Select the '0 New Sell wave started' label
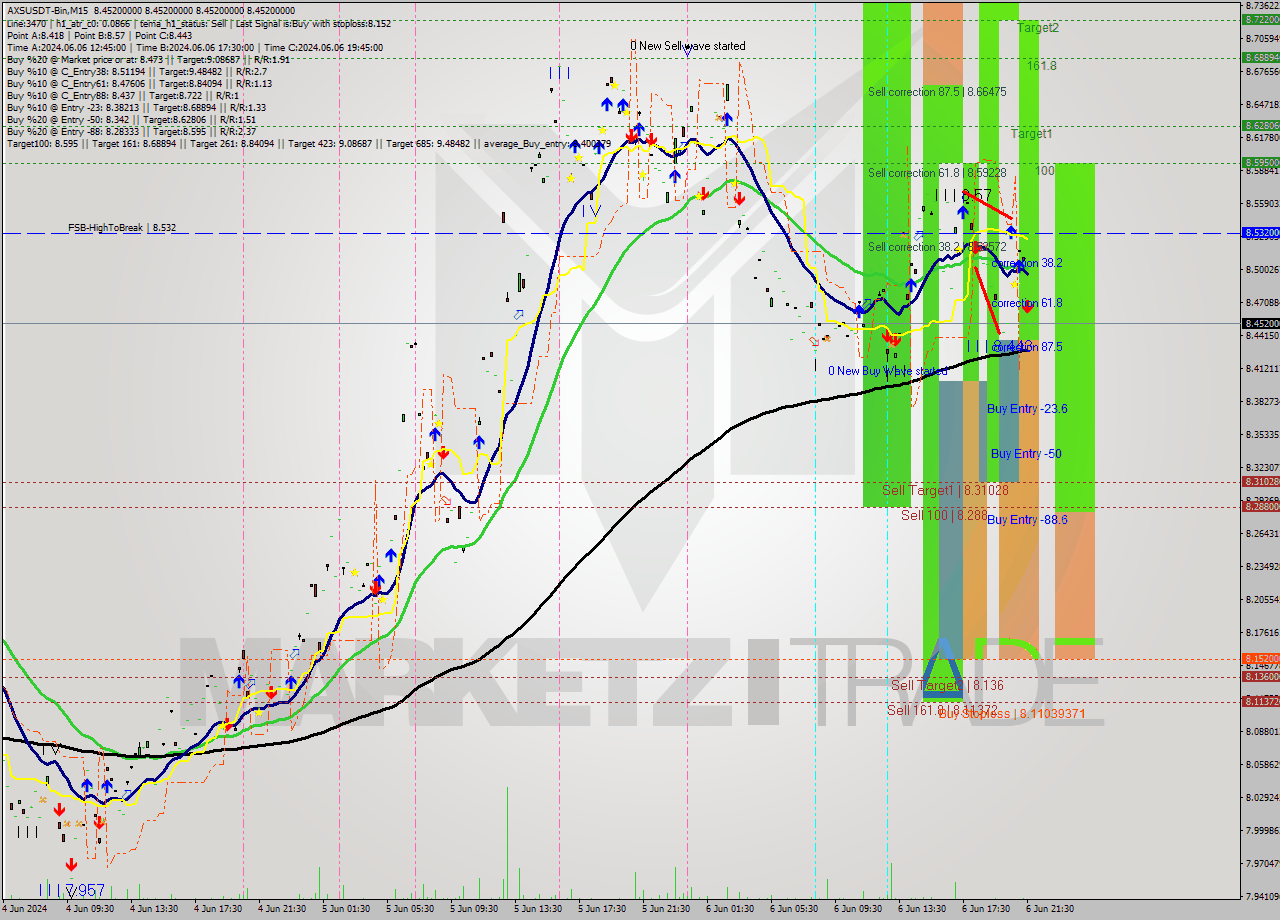 [x=687, y=46]
